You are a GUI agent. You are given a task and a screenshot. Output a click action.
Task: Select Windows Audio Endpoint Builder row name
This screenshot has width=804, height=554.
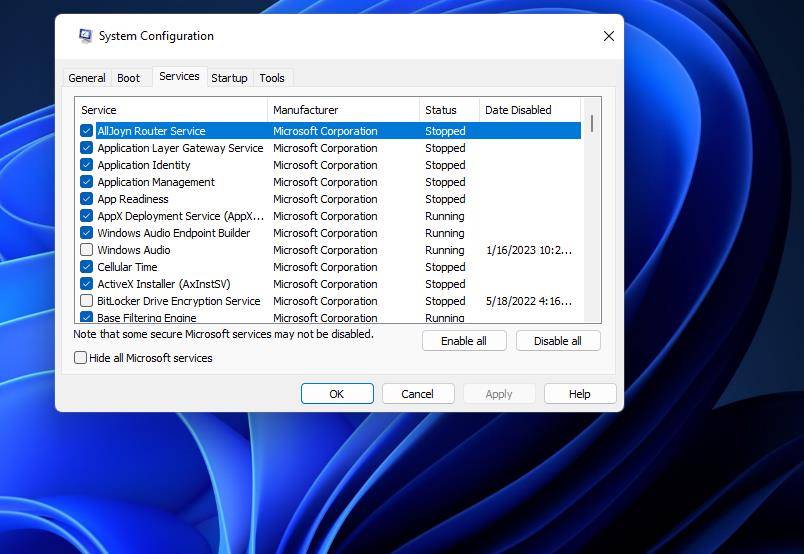pyautogui.click(x=174, y=232)
